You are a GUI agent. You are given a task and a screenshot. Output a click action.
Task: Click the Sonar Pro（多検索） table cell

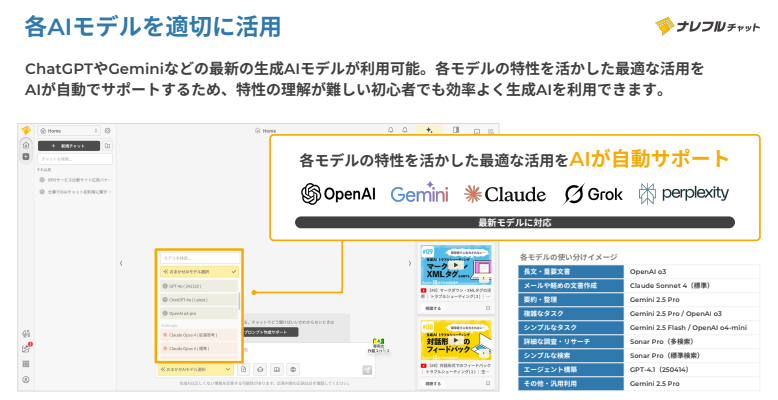692,341
